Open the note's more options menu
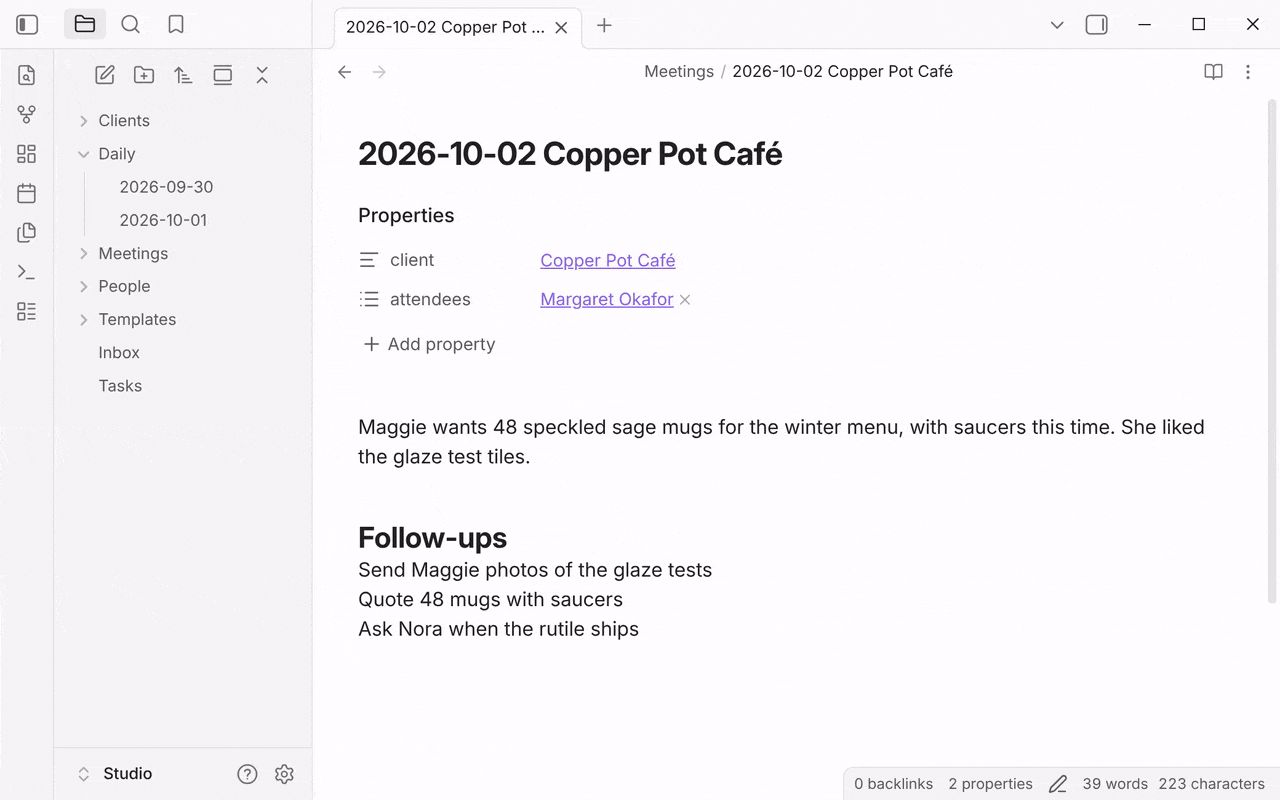Screen dimensions: 1280x800 click(x=1248, y=72)
